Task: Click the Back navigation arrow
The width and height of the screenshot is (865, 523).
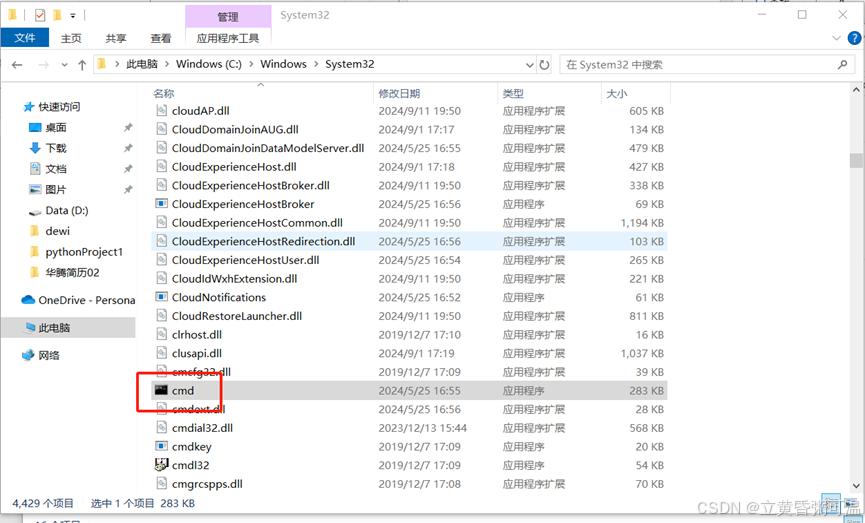Action: click(17, 65)
